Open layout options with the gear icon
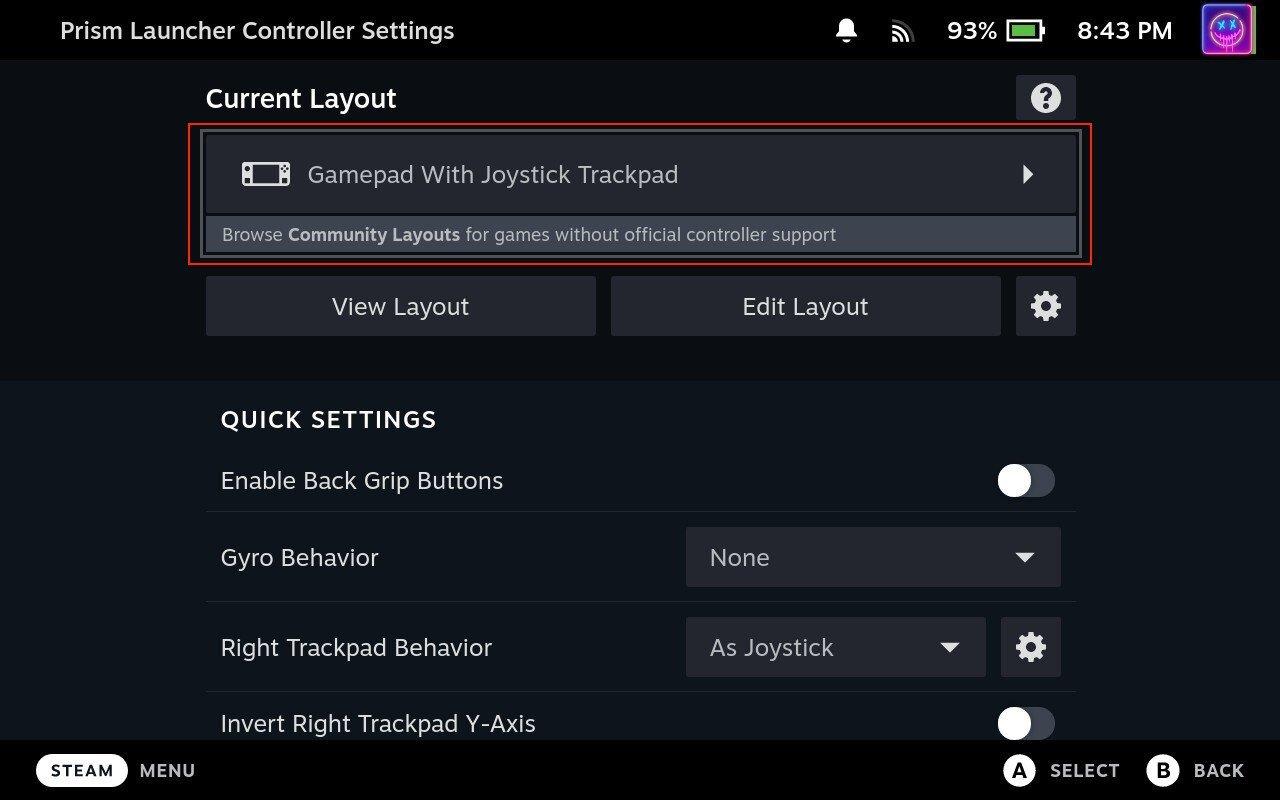The width and height of the screenshot is (1280, 800). 1045,306
